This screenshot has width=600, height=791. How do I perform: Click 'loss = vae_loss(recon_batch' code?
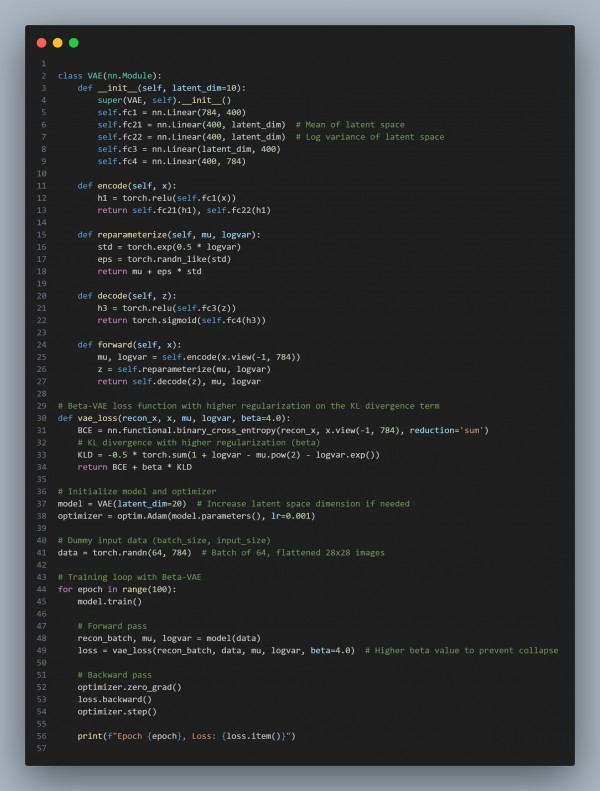(x=216, y=651)
